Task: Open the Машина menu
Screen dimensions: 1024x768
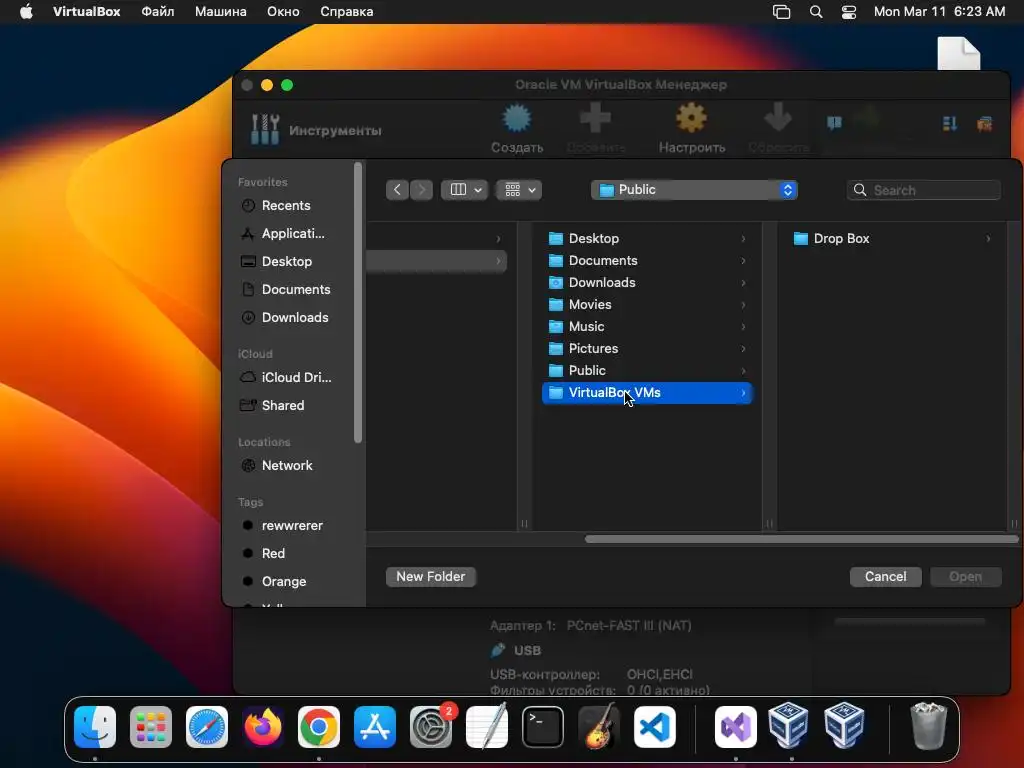Action: click(x=221, y=12)
